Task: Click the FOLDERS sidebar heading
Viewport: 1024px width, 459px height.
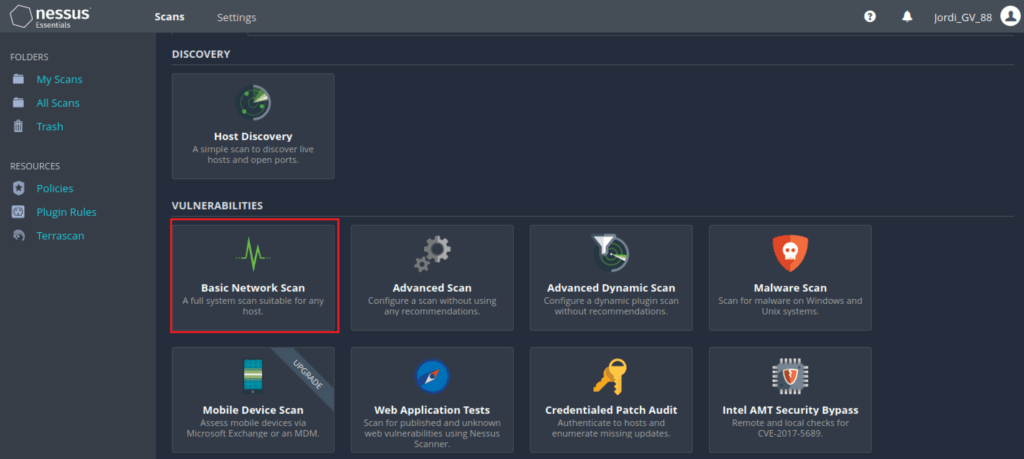Action: [29, 57]
